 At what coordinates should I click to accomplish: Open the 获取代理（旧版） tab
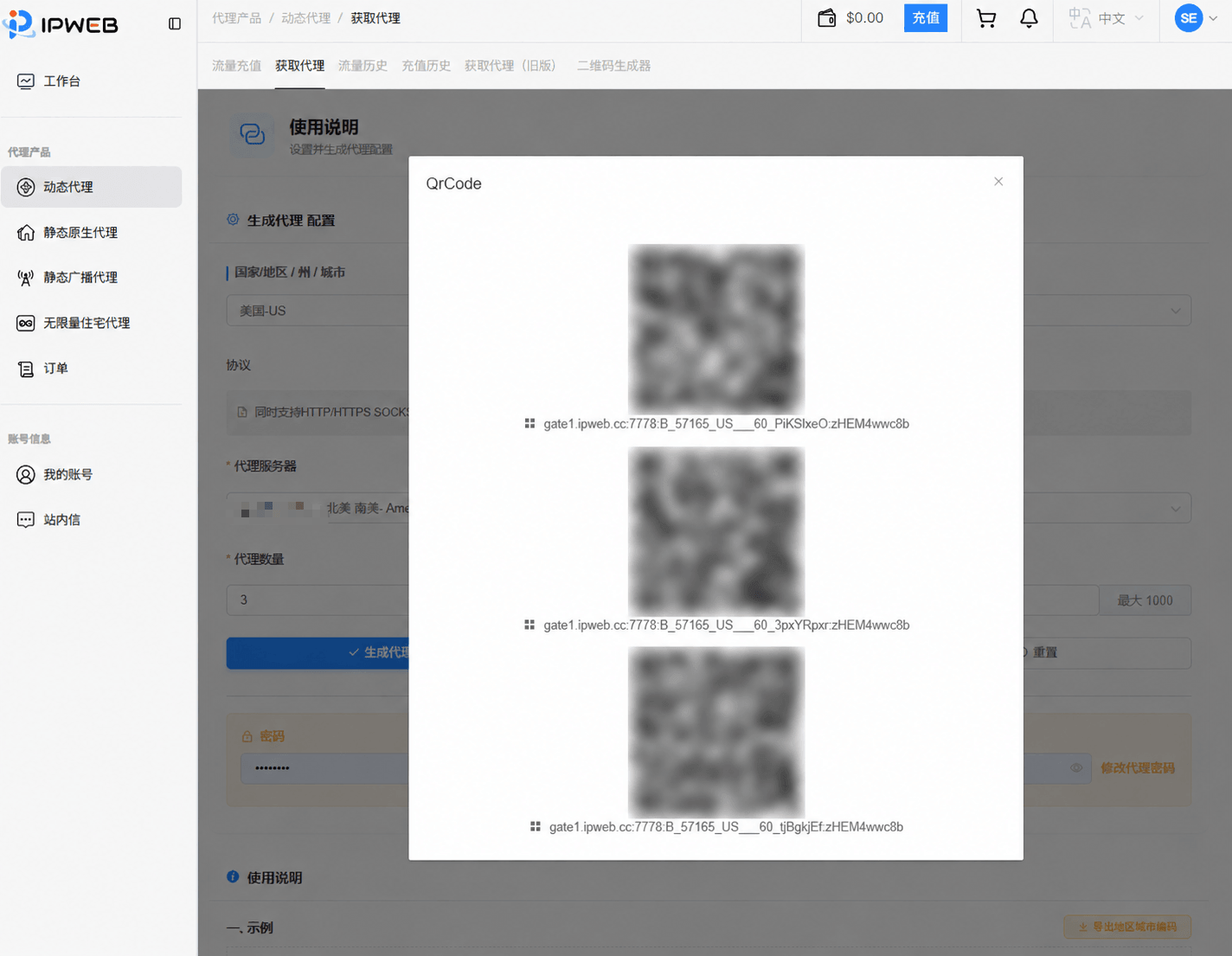513,66
